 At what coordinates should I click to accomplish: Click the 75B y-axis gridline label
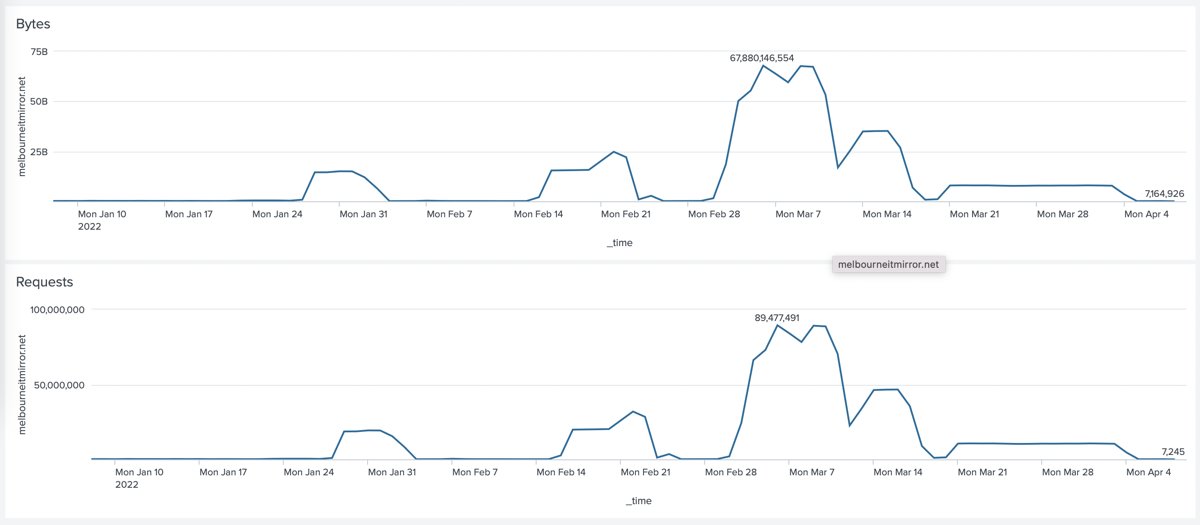37,51
